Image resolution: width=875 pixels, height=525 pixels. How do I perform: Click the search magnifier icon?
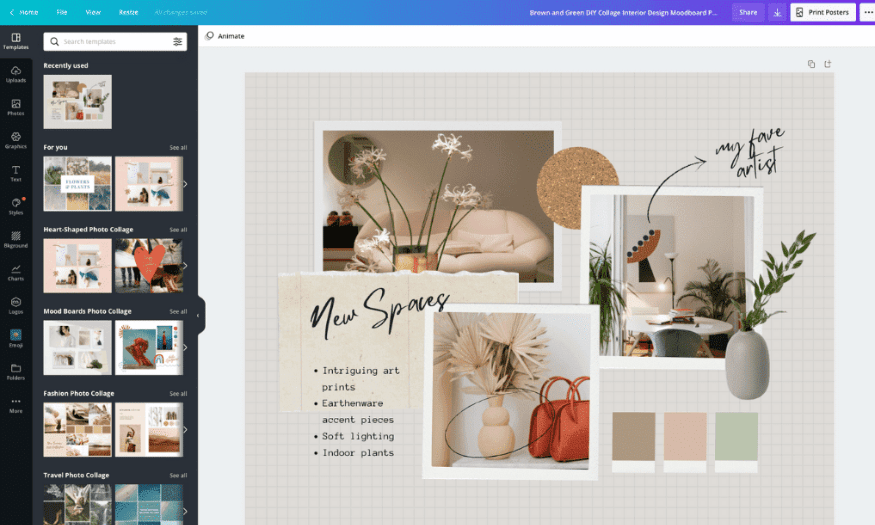tap(54, 41)
